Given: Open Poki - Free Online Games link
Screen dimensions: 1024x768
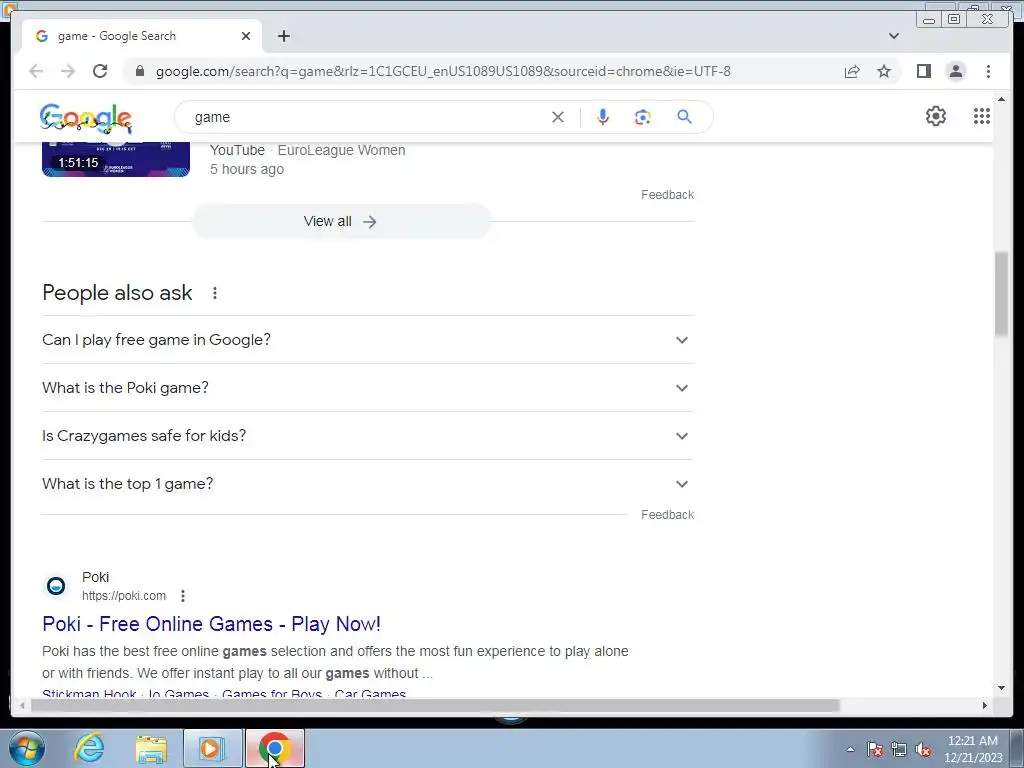Looking at the screenshot, I should point(211,624).
